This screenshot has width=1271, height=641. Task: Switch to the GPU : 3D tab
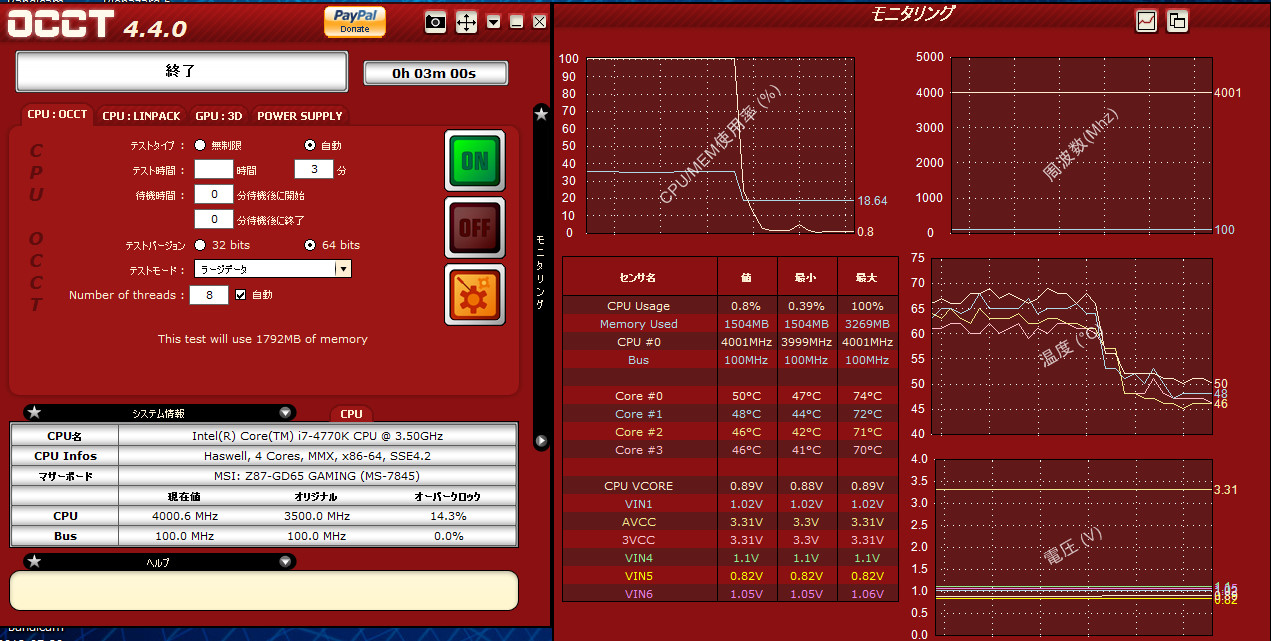219,116
